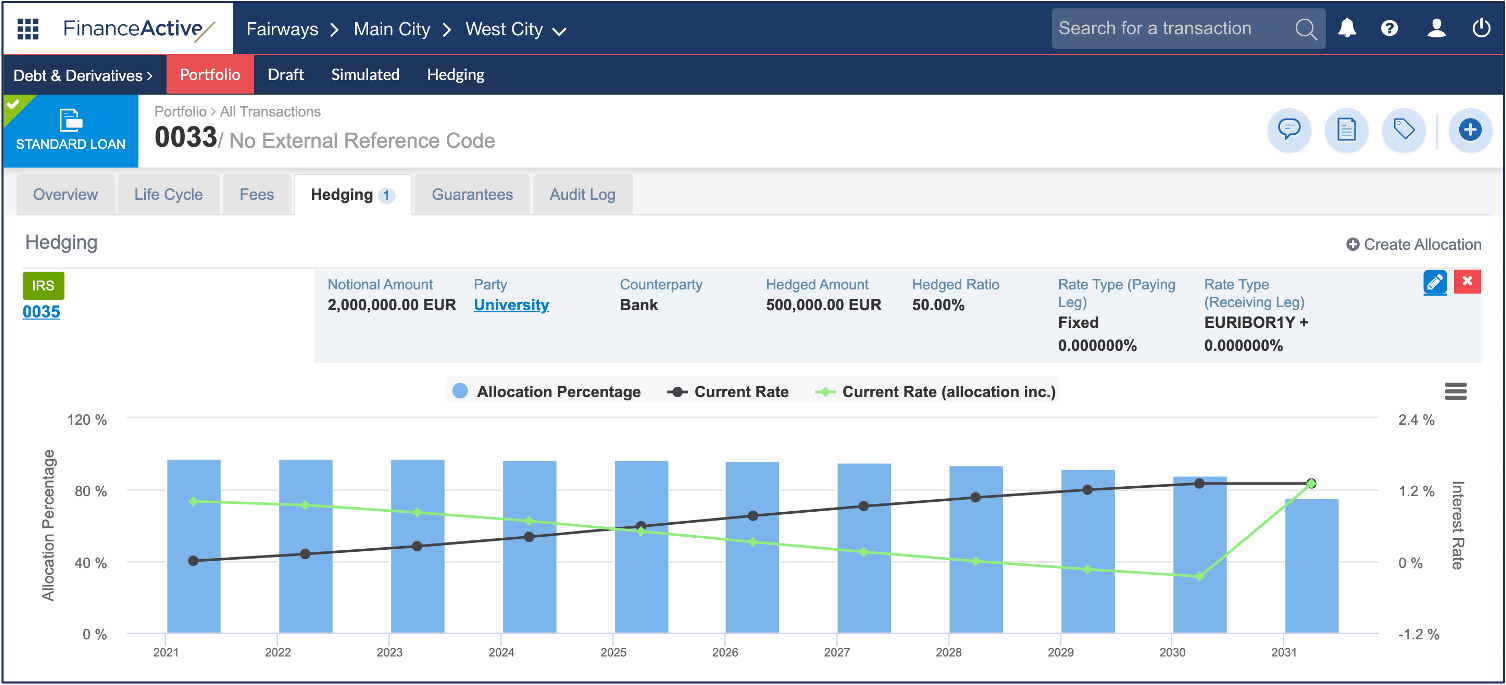The height and width of the screenshot is (685, 1506).
Task: Switch to the Life Cycle tab
Action: (168, 195)
